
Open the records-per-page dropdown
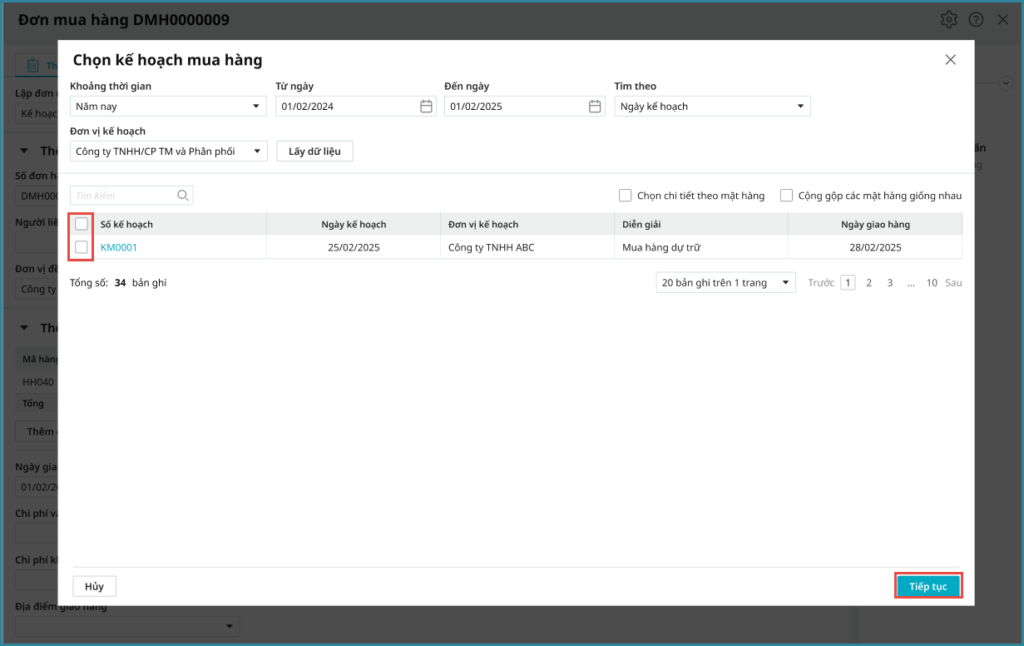(725, 283)
